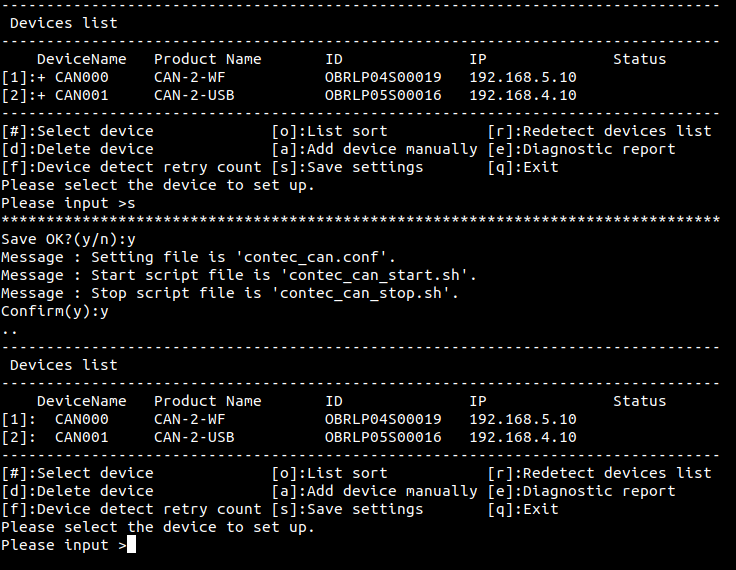Screen dimensions: 736x570
Task: Click the IP 192.168.5.10 in lower list
Action: pyautogui.click(x=523, y=419)
